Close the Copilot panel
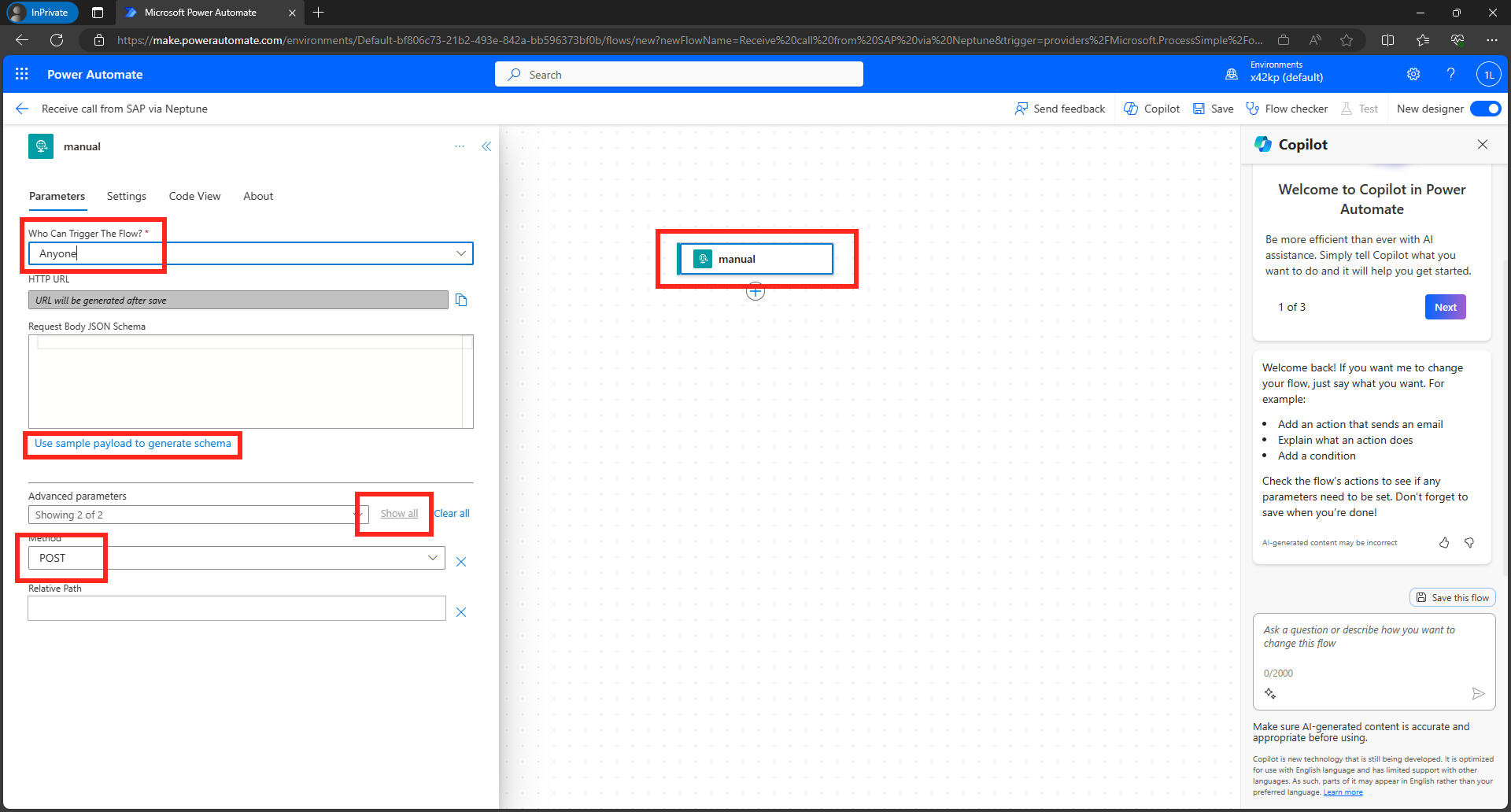 pyautogui.click(x=1483, y=144)
